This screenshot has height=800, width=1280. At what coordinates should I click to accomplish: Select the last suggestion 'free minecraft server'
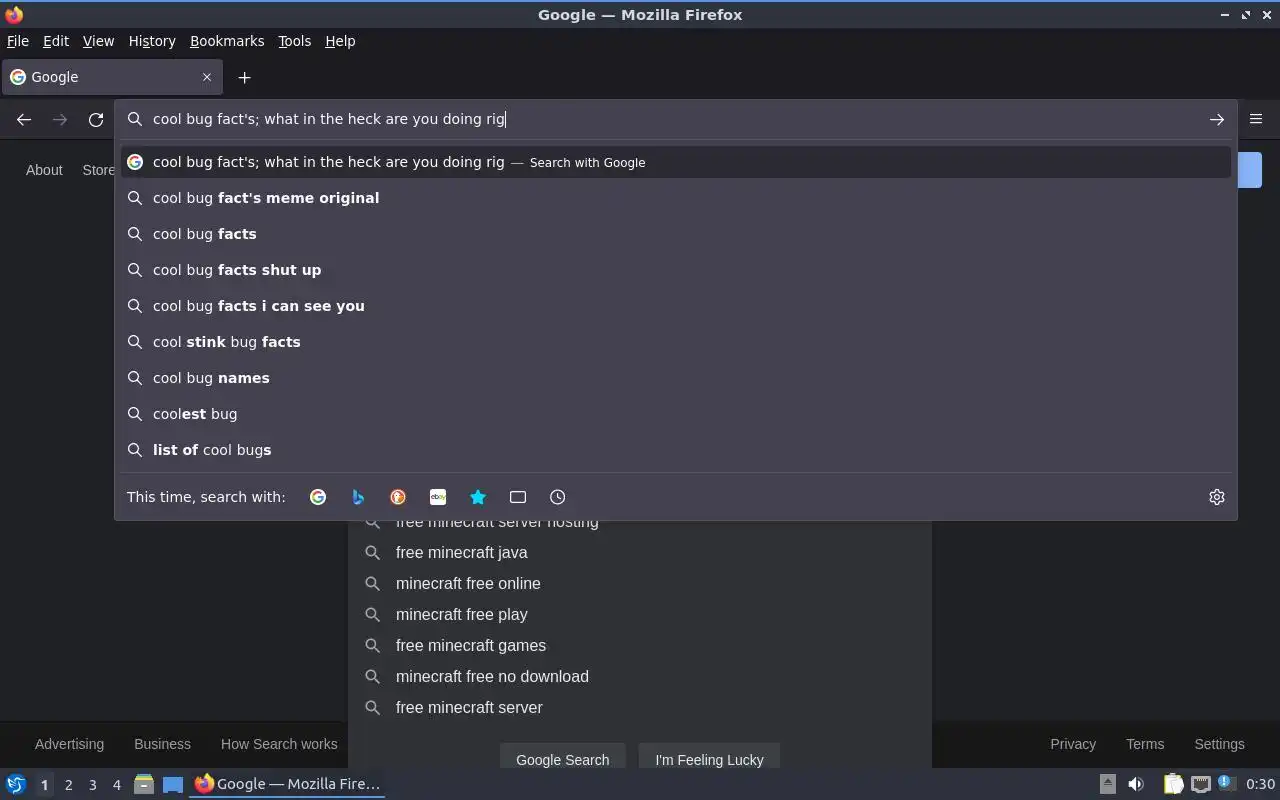[x=640, y=707]
